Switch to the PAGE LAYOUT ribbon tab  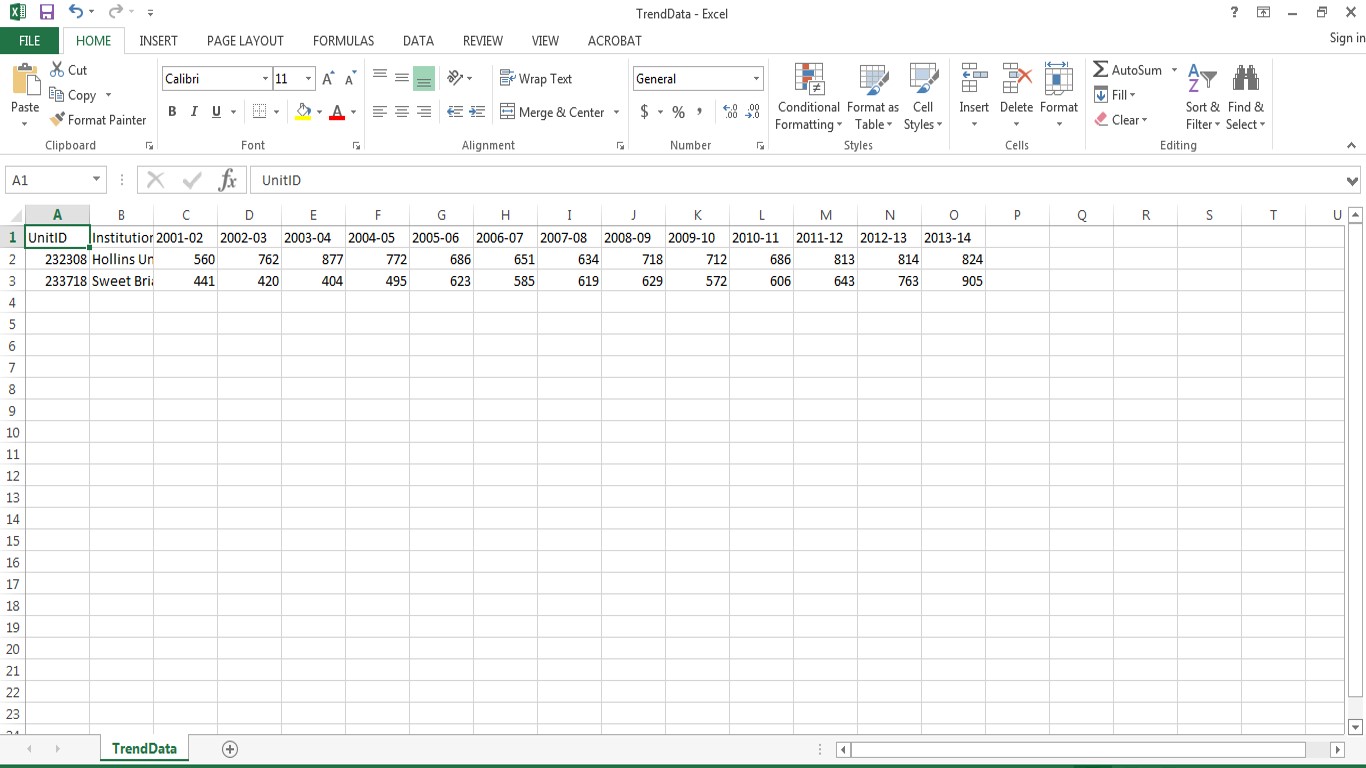coord(245,41)
